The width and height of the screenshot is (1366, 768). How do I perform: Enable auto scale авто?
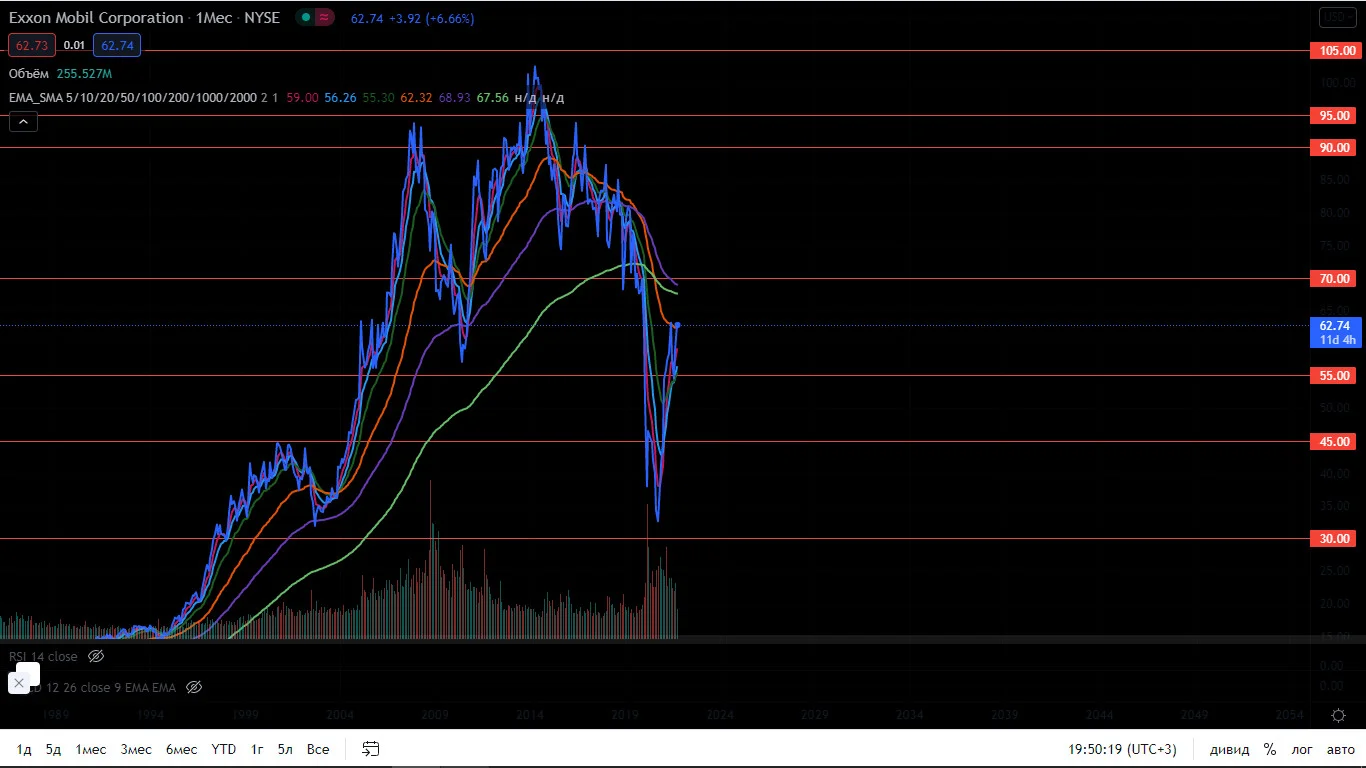click(x=1340, y=749)
